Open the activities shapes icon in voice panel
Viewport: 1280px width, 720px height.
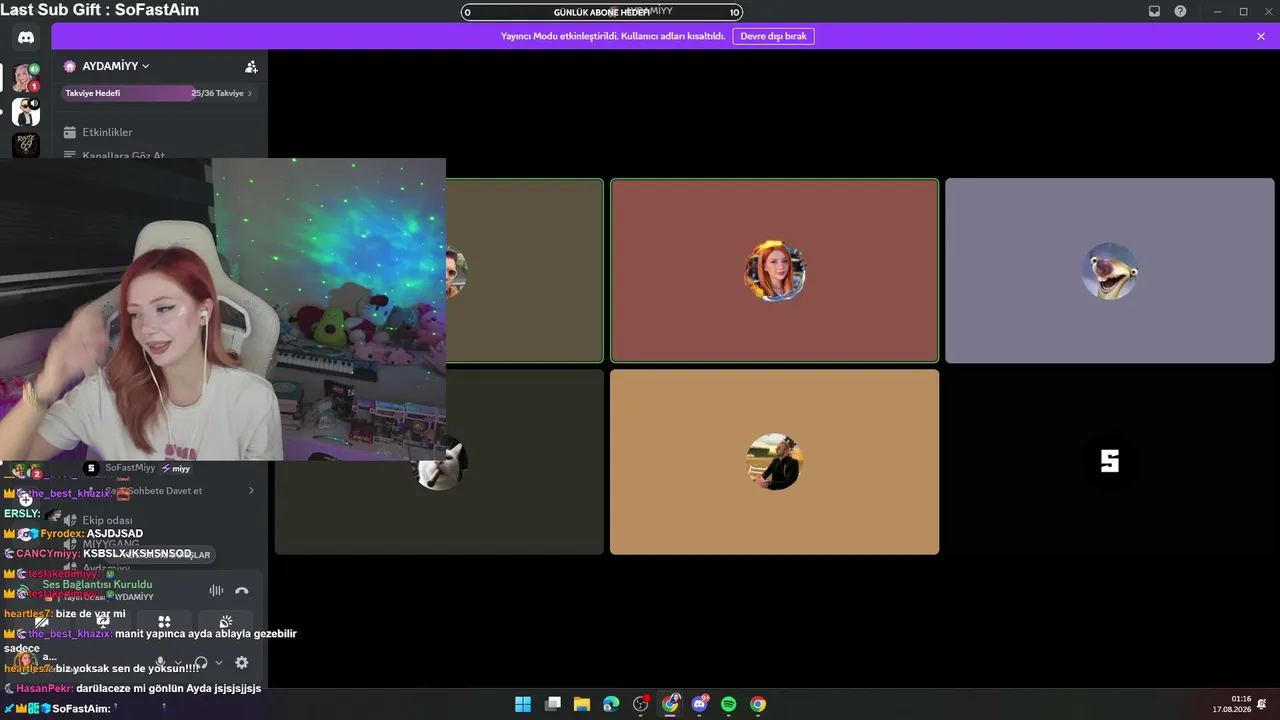point(164,622)
